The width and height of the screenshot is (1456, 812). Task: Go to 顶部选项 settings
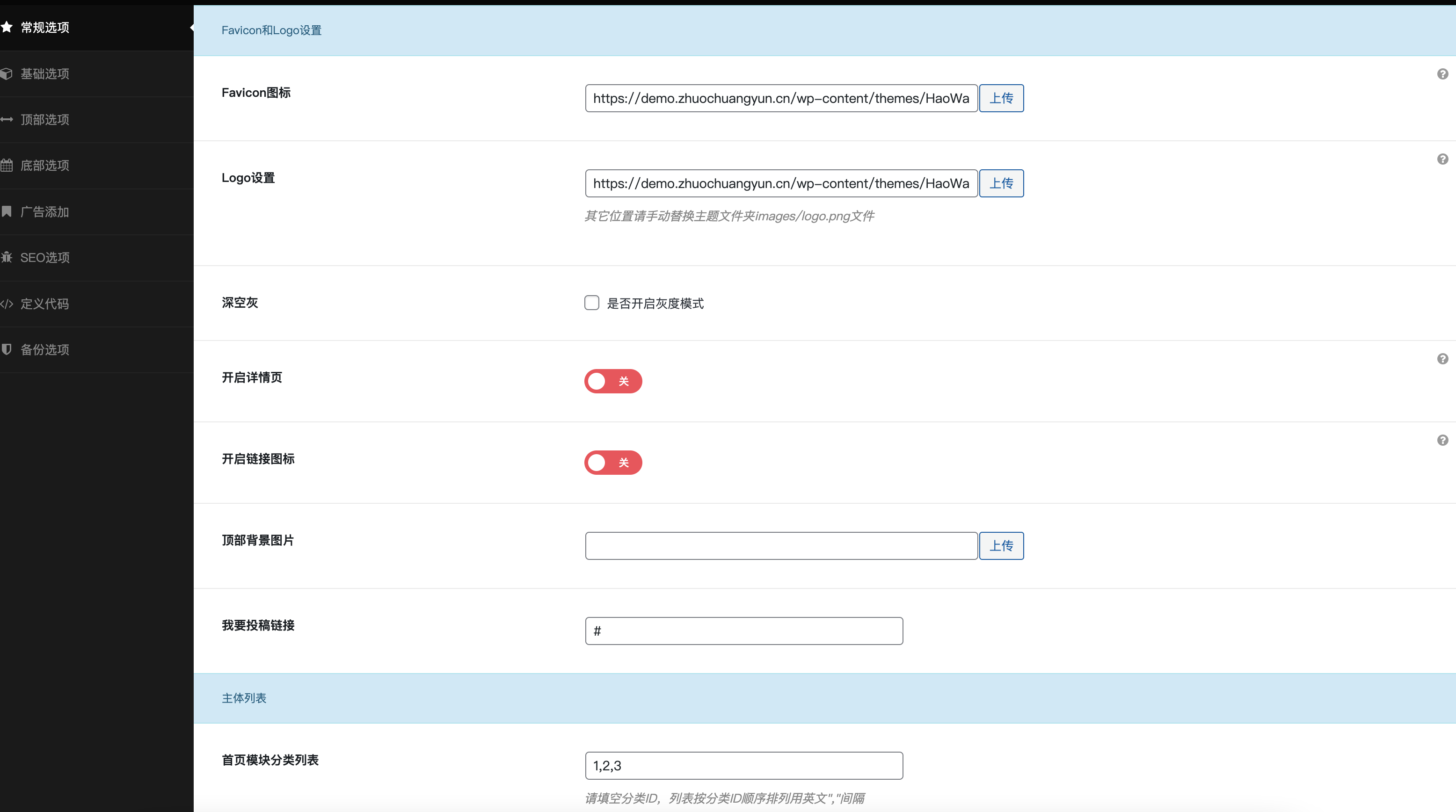point(97,119)
